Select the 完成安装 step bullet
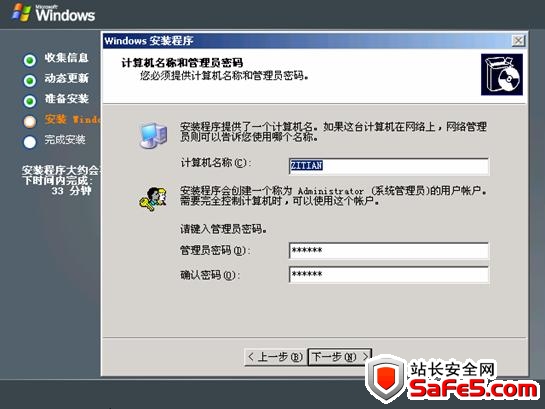The width and height of the screenshot is (545, 409). pos(30,142)
